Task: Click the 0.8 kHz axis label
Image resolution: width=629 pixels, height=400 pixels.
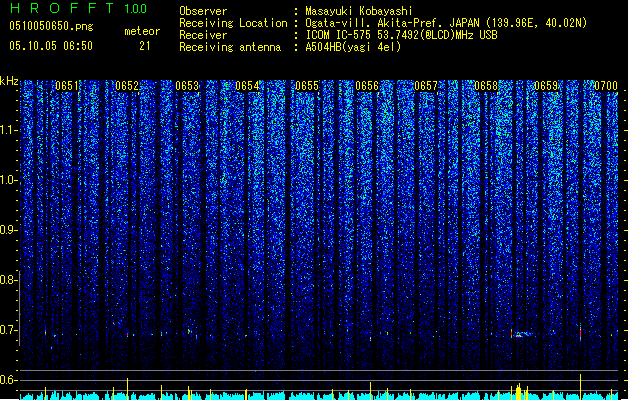Action: point(8,280)
